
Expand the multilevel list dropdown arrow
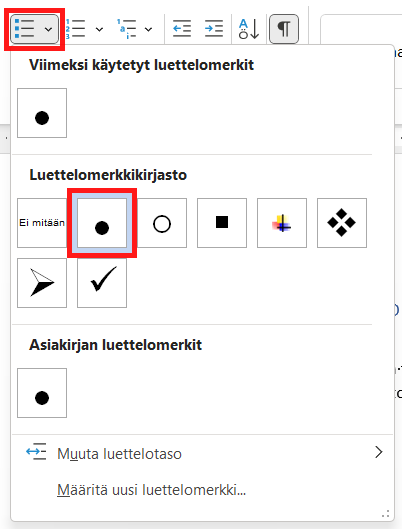(148, 29)
